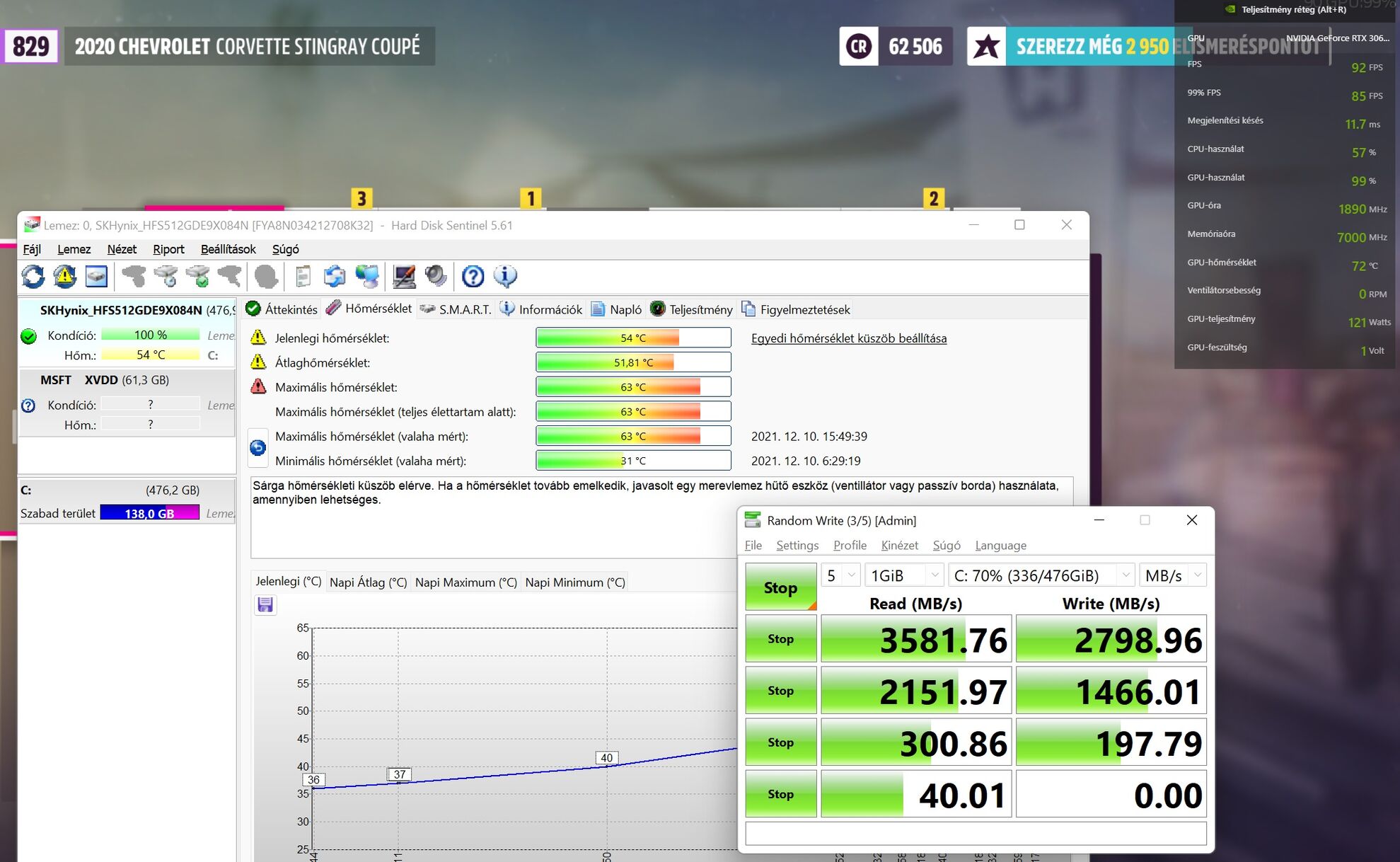This screenshot has width=1400, height=862.
Task: Select MSFT XVDD disk in list
Action: coord(105,380)
